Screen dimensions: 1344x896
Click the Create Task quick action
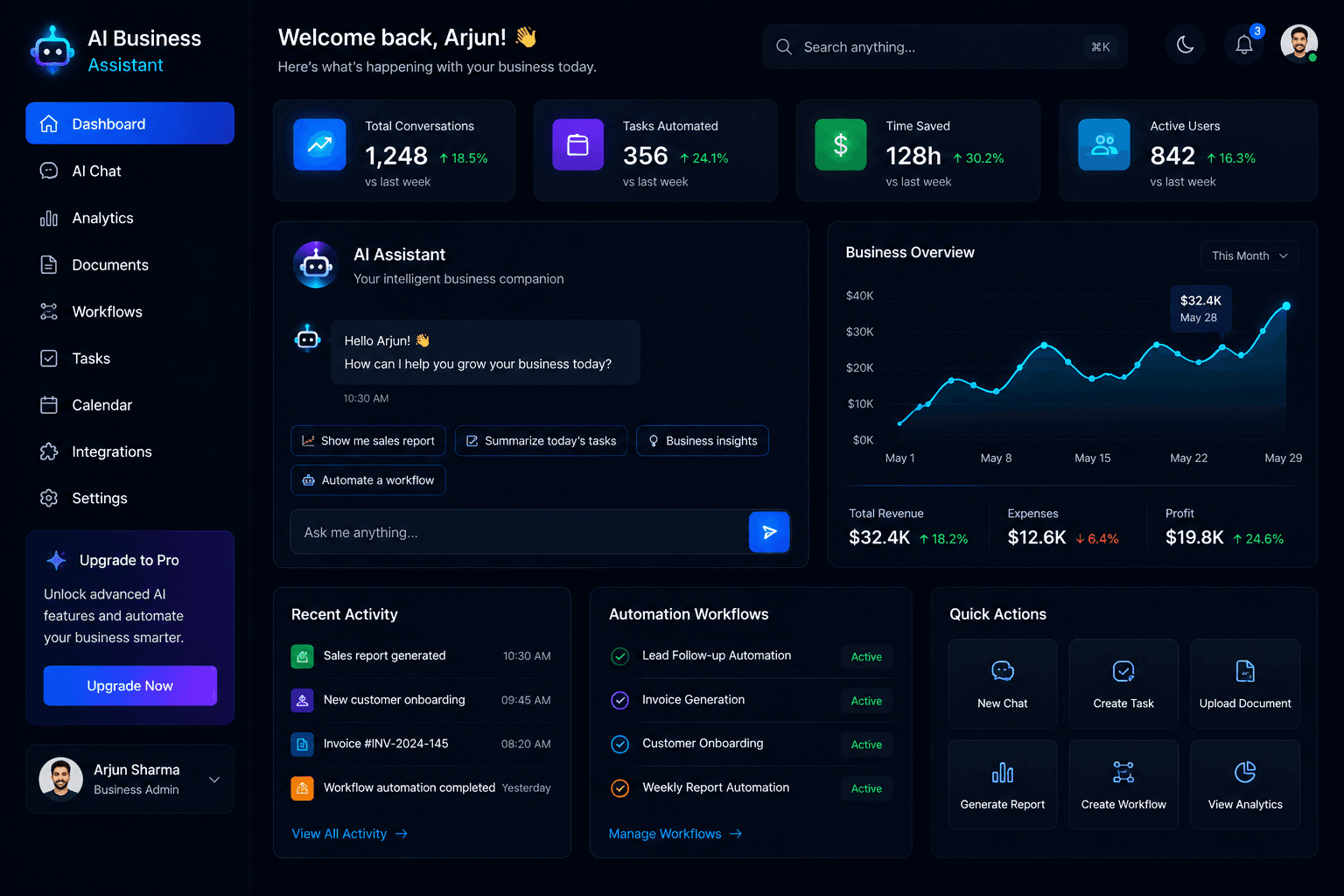[x=1123, y=684]
